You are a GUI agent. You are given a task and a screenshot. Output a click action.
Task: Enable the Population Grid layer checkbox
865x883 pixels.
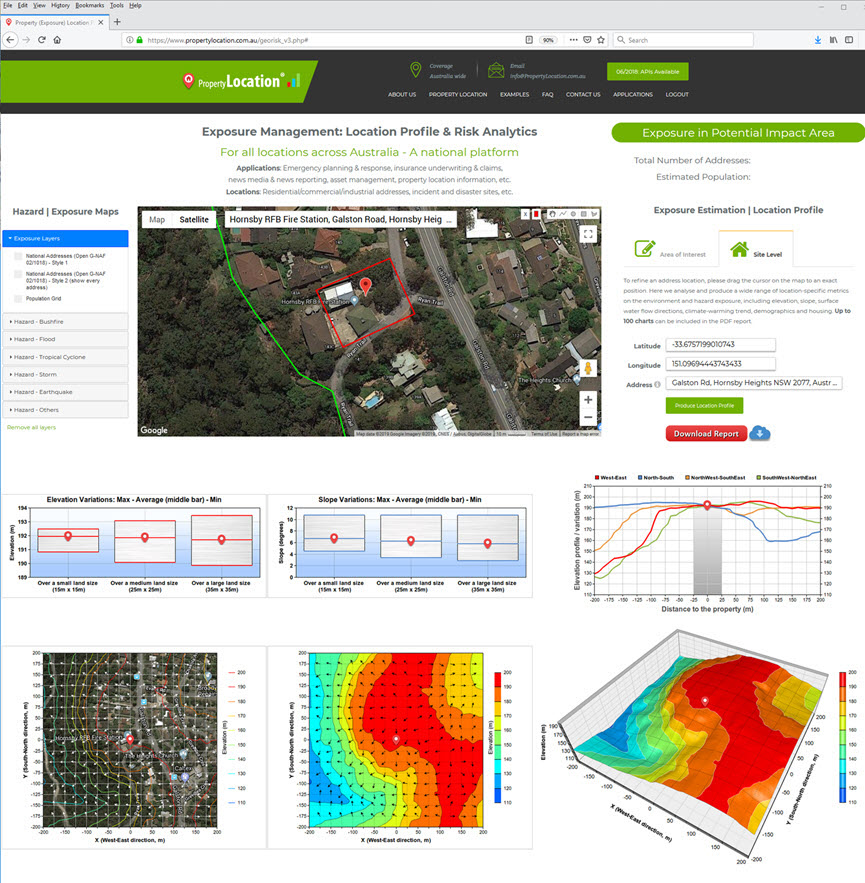click(18, 298)
